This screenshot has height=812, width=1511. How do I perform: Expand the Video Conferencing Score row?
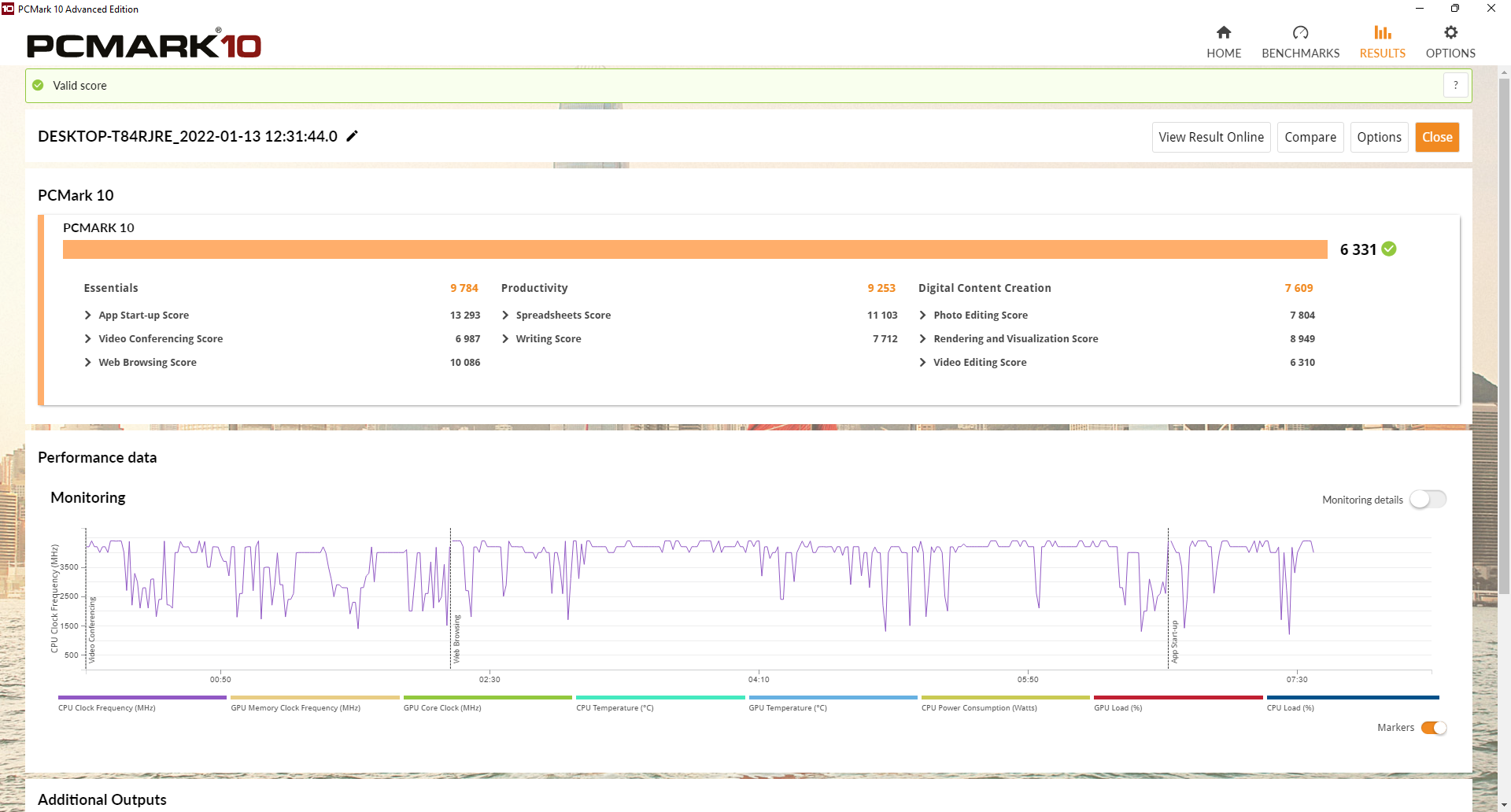point(88,338)
